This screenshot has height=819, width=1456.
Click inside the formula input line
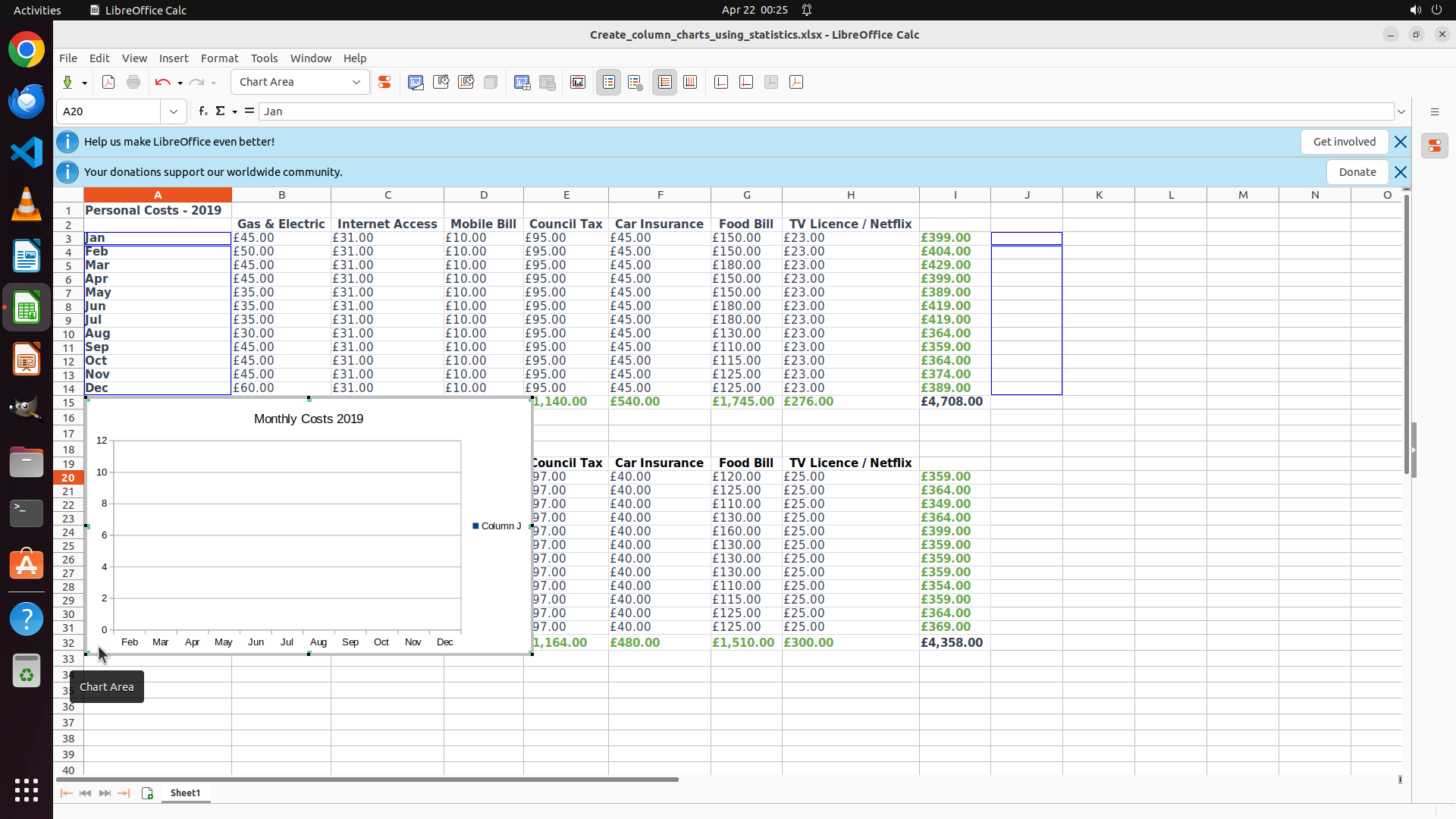(x=758, y=111)
